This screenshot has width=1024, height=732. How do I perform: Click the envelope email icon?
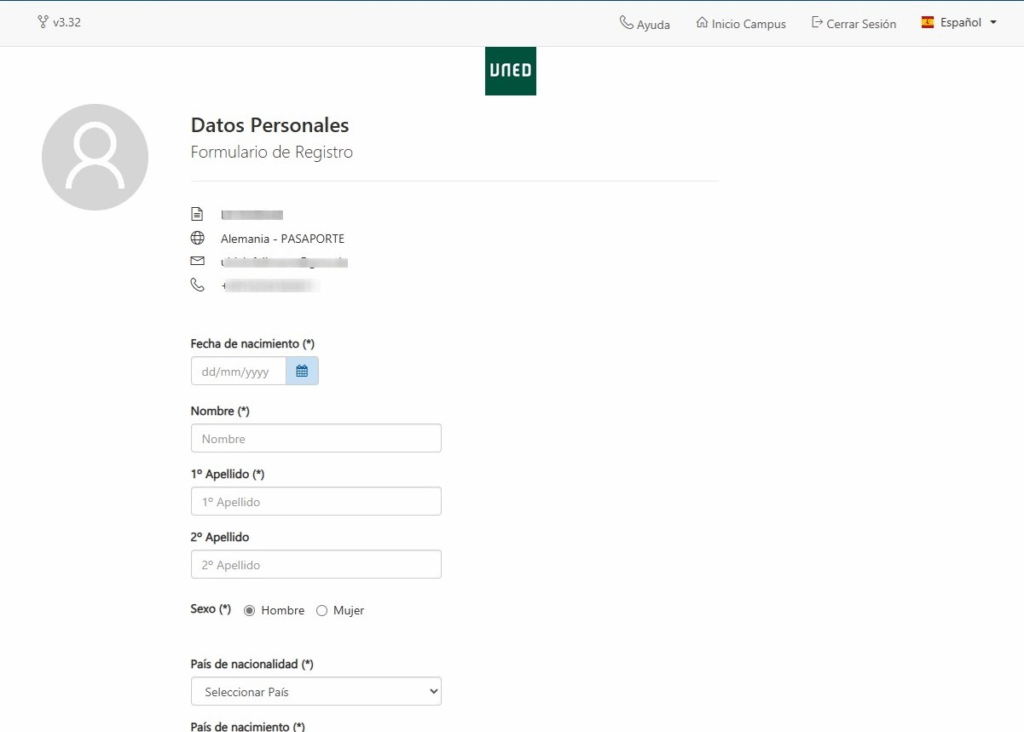197,261
